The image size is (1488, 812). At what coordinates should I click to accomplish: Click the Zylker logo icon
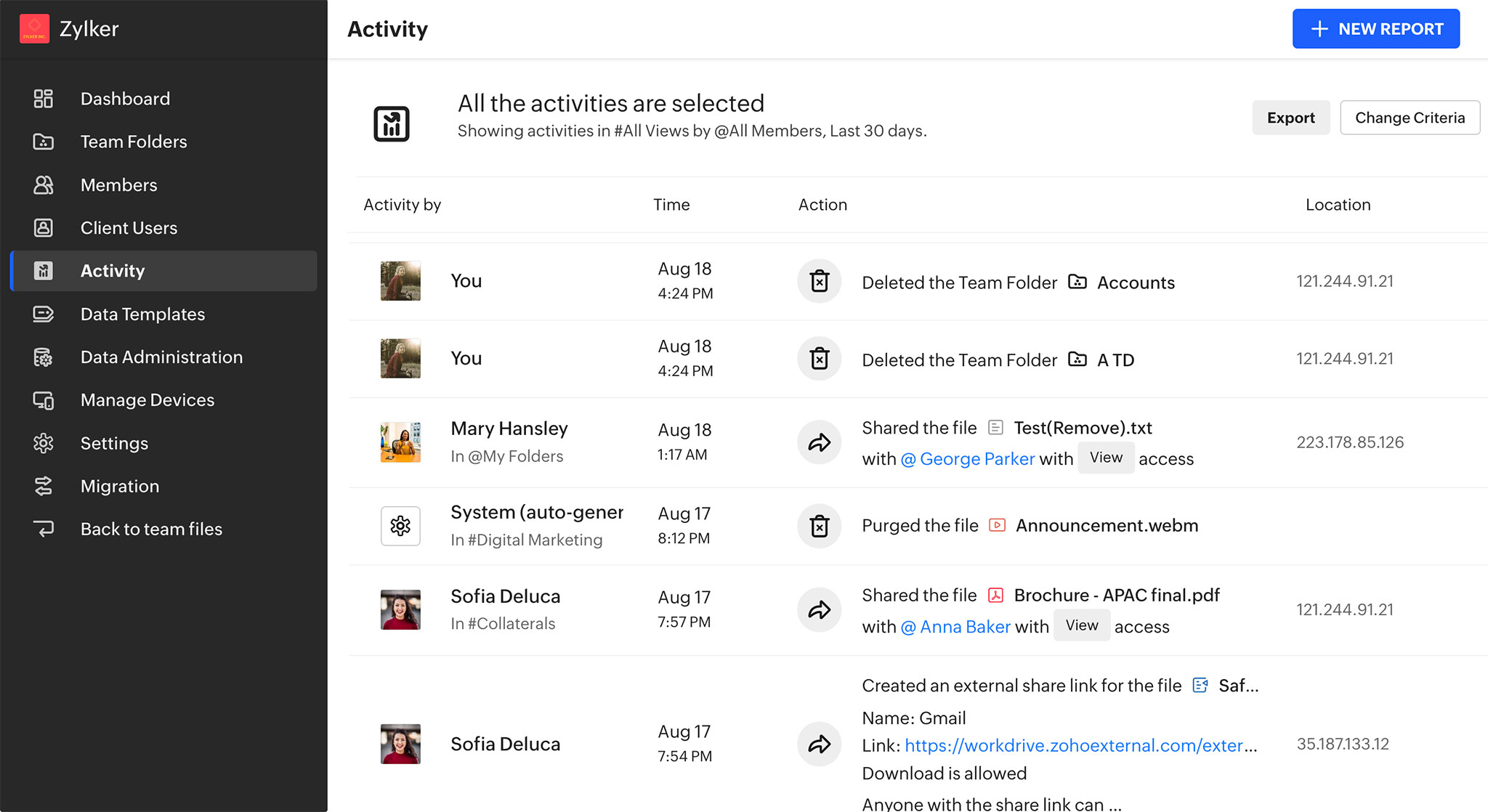[x=34, y=29]
